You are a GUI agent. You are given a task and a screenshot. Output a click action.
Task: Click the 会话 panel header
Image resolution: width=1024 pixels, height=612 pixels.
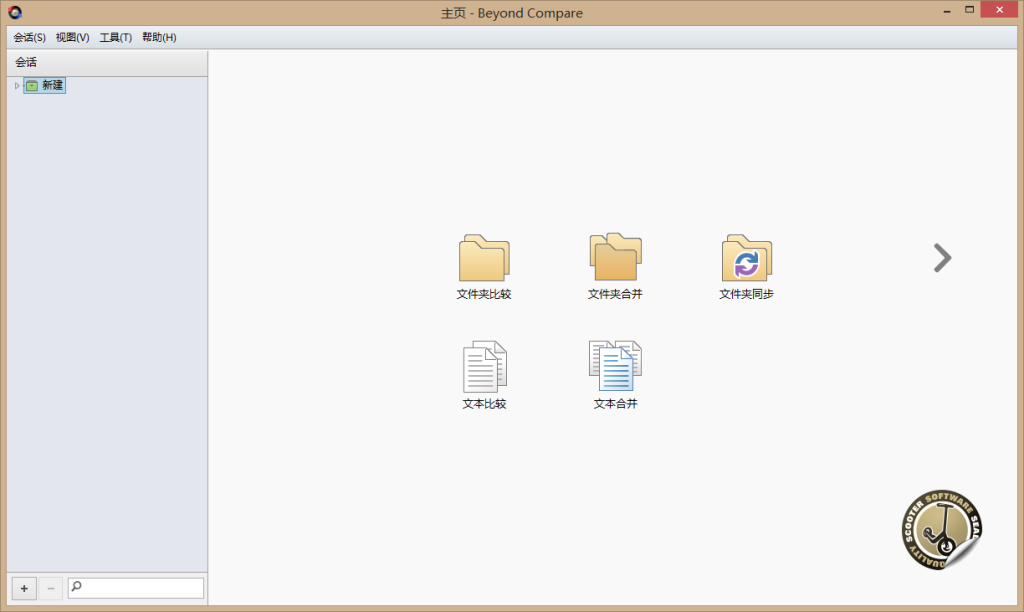[24, 61]
